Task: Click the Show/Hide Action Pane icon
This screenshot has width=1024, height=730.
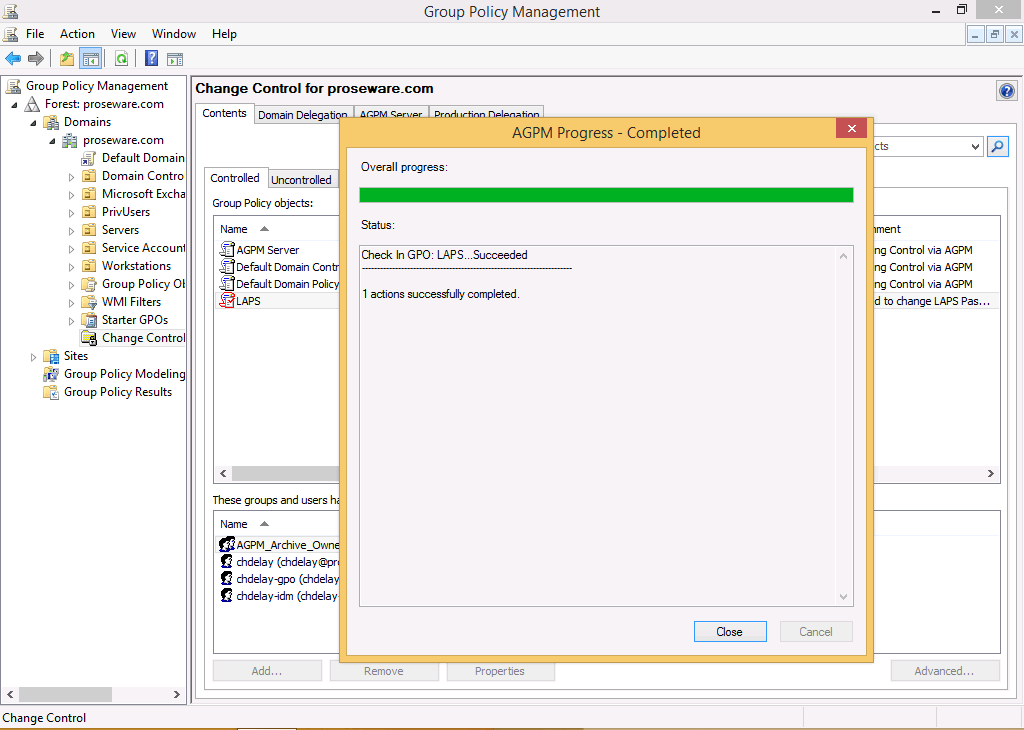Action: (x=175, y=59)
